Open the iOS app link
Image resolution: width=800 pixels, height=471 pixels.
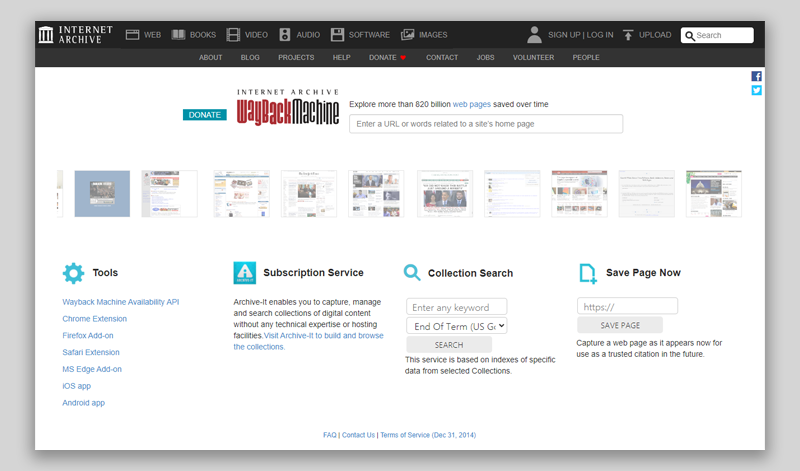pos(77,386)
